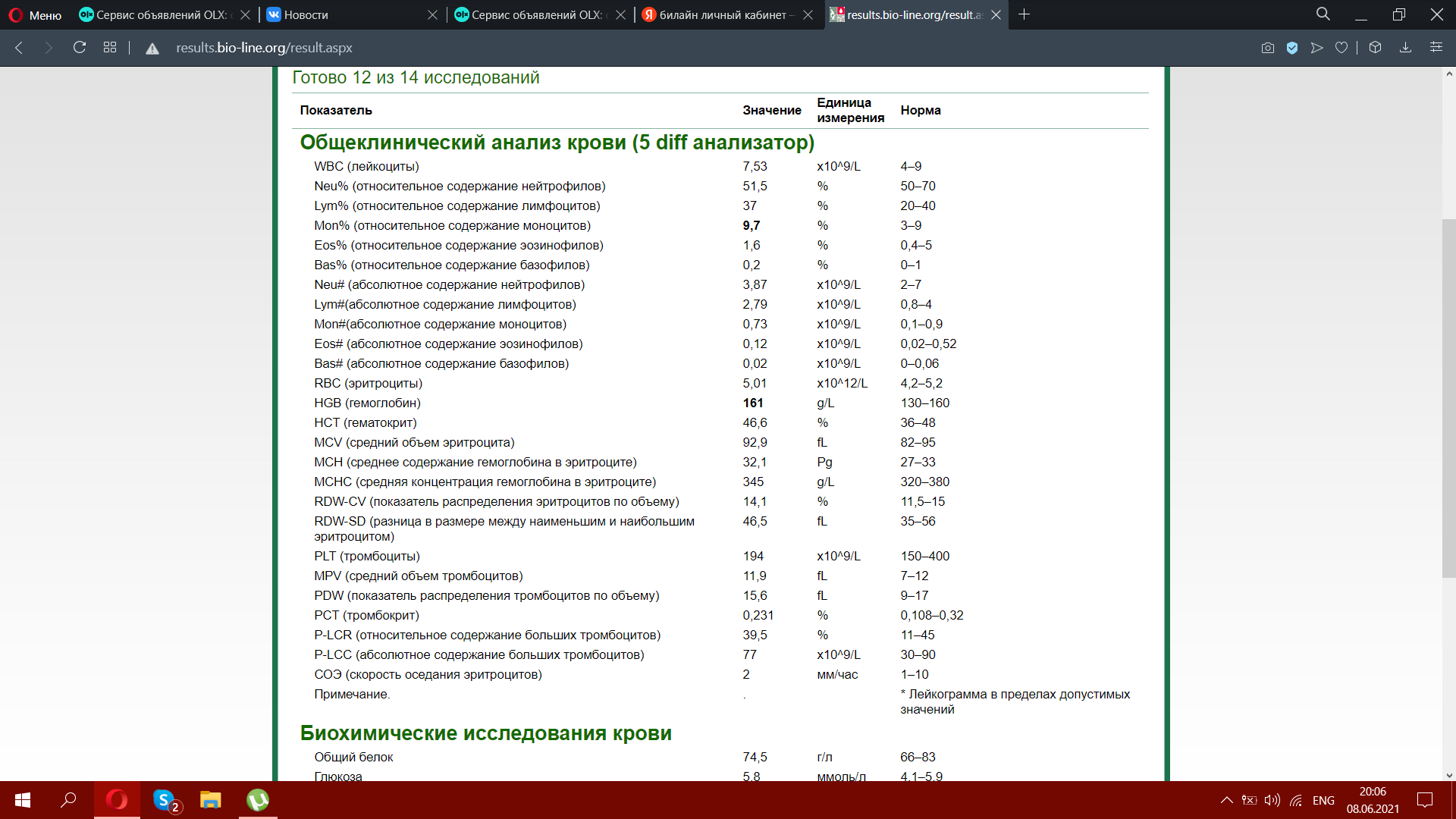Screen dimensions: 1456x819
Task: Click the Opera Menu button
Action: coord(35,14)
